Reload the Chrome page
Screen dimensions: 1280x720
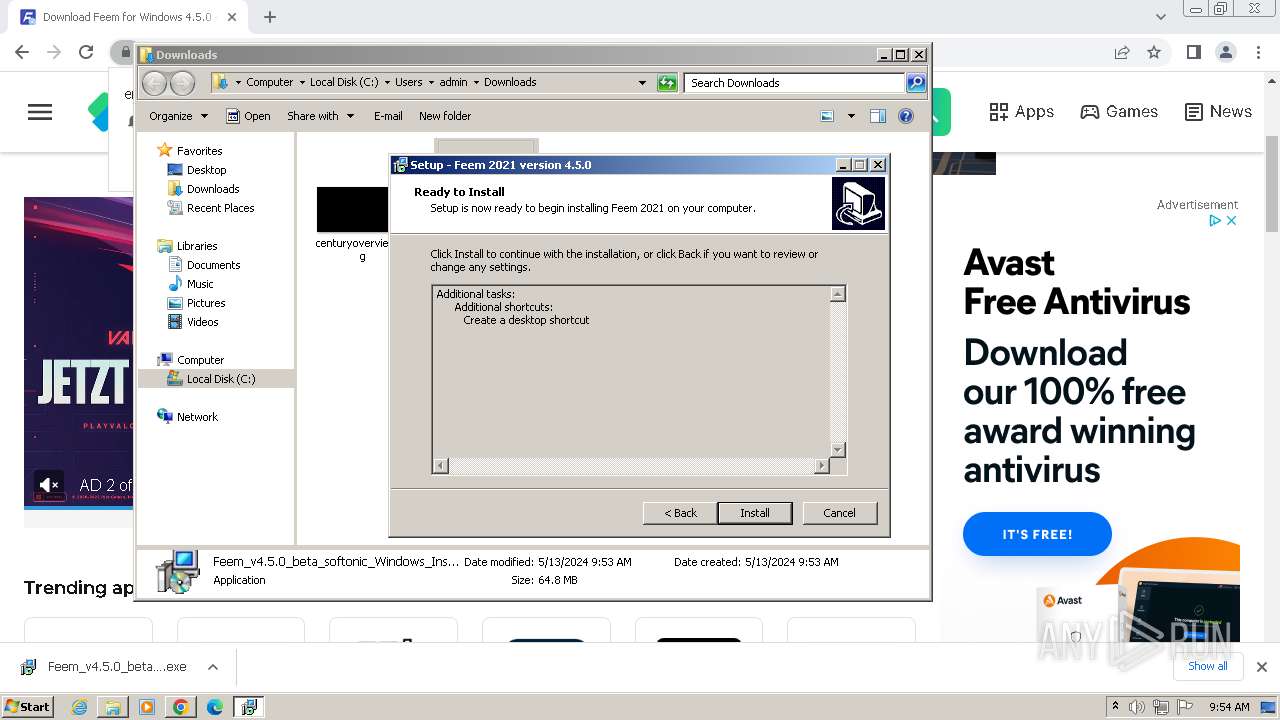click(86, 52)
